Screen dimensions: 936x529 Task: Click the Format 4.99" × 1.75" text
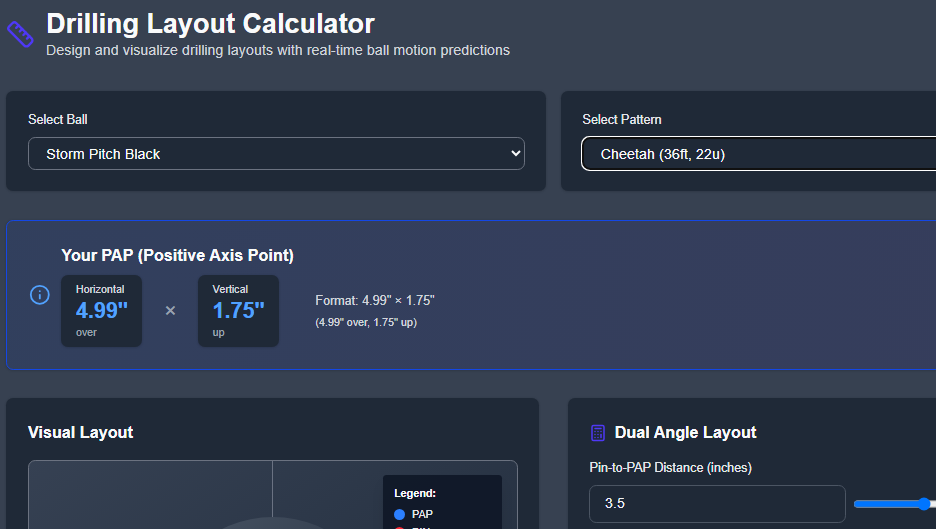pos(375,301)
